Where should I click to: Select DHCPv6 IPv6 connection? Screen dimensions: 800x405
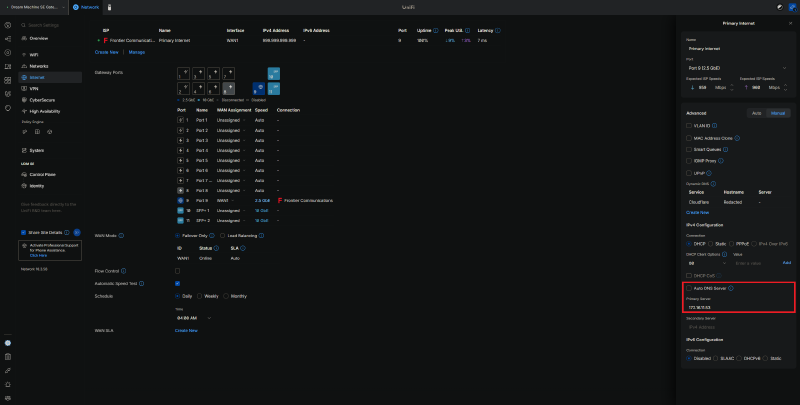pos(739,359)
